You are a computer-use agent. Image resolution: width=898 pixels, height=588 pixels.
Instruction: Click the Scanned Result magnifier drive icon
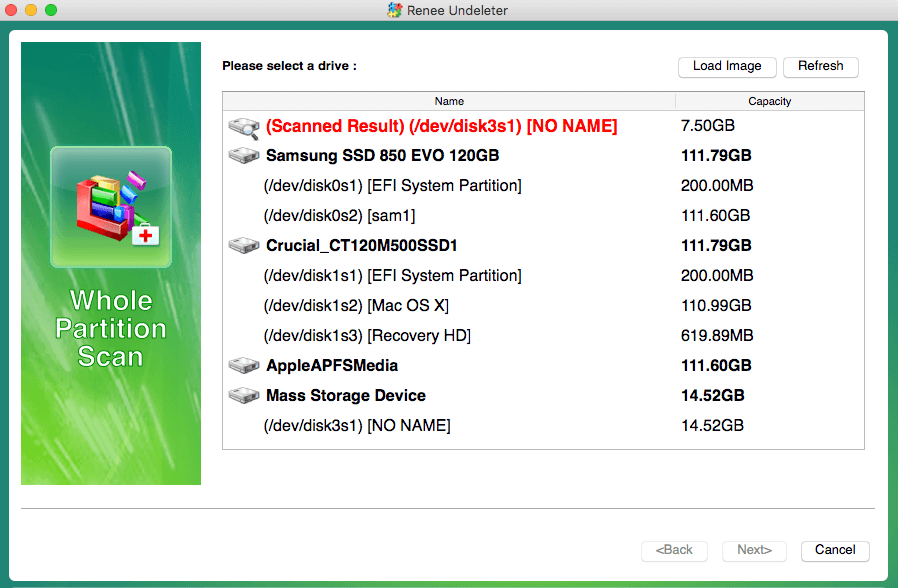[244, 127]
